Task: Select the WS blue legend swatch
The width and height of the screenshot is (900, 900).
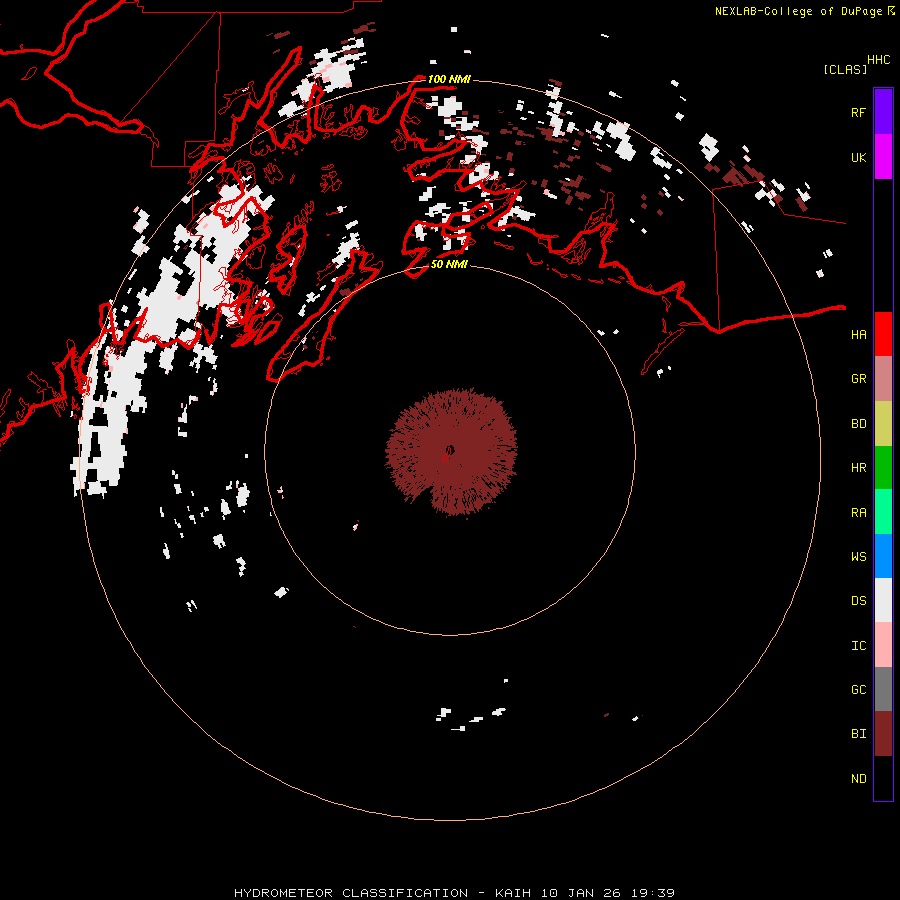Action: [x=883, y=556]
